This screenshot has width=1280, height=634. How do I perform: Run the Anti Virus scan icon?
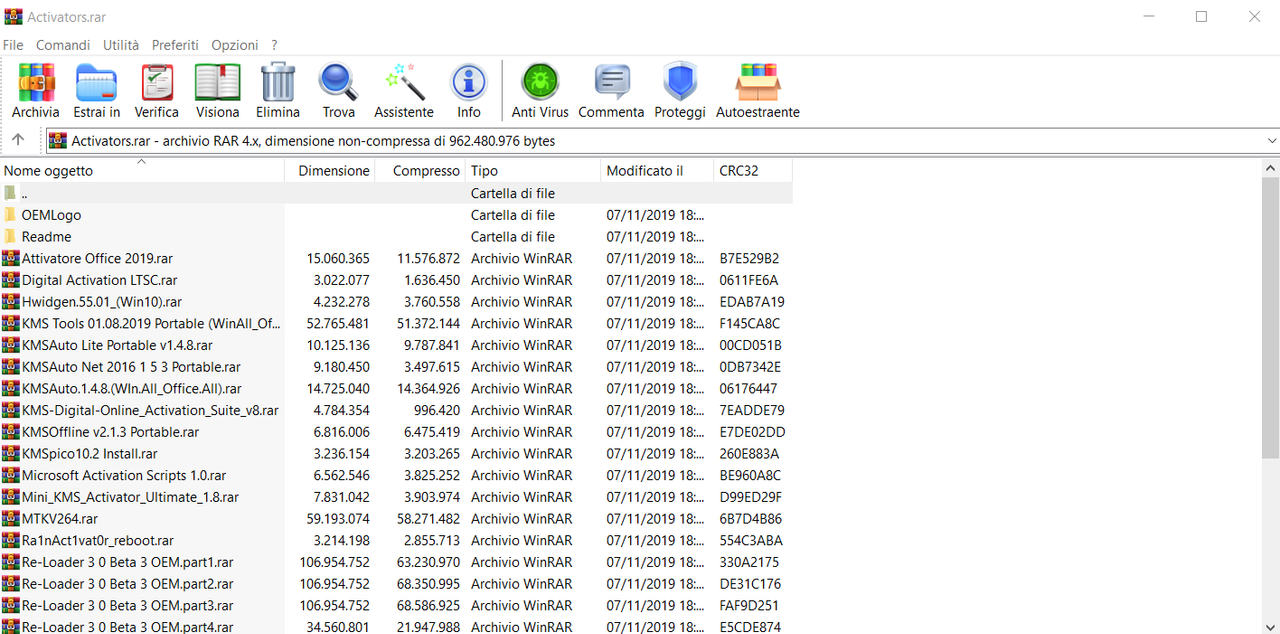540,82
